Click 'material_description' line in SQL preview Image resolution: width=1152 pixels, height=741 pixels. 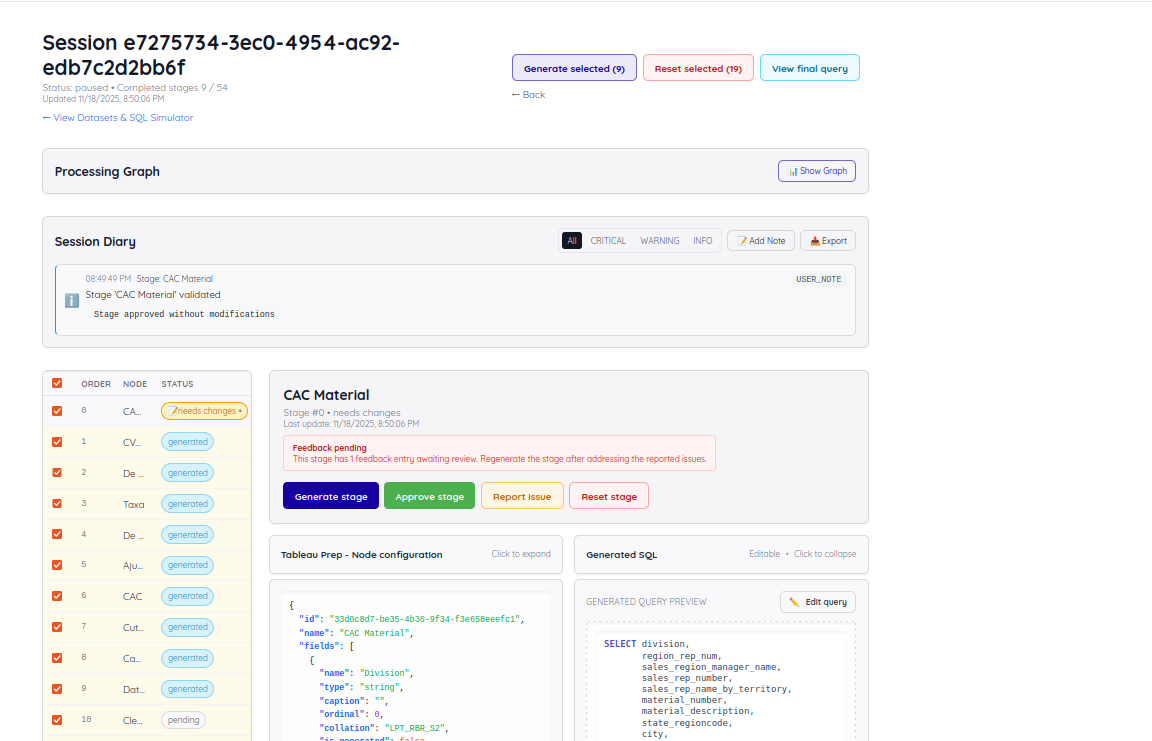pyautogui.click(x=698, y=711)
